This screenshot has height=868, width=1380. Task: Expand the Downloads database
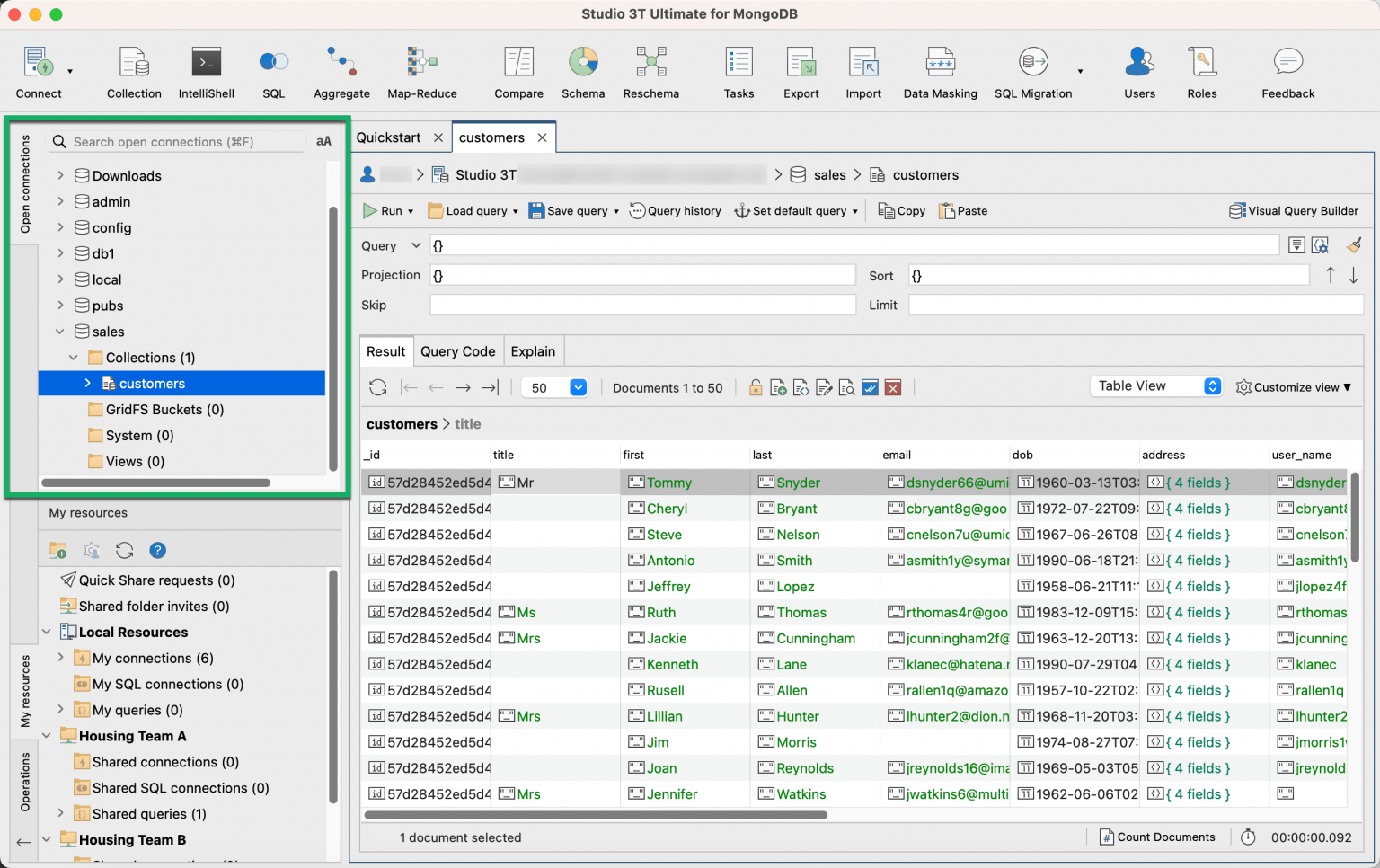59,175
